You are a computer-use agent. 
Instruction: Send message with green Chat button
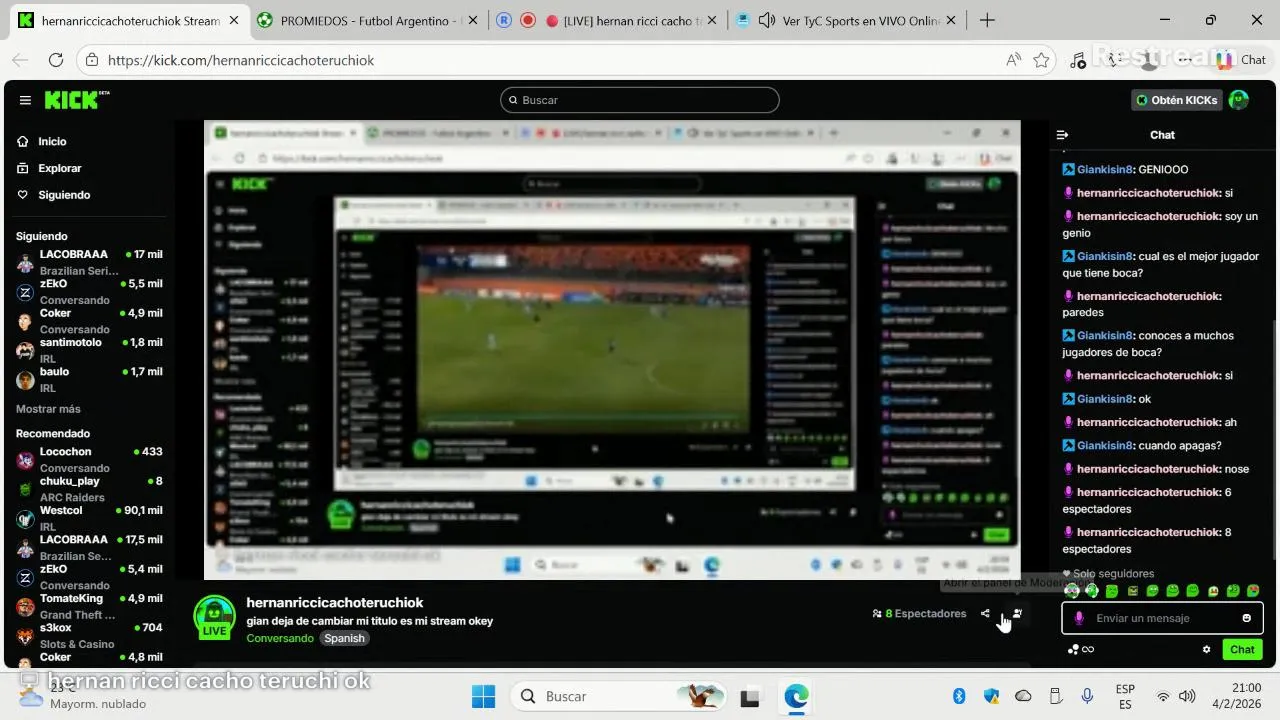coord(1242,649)
